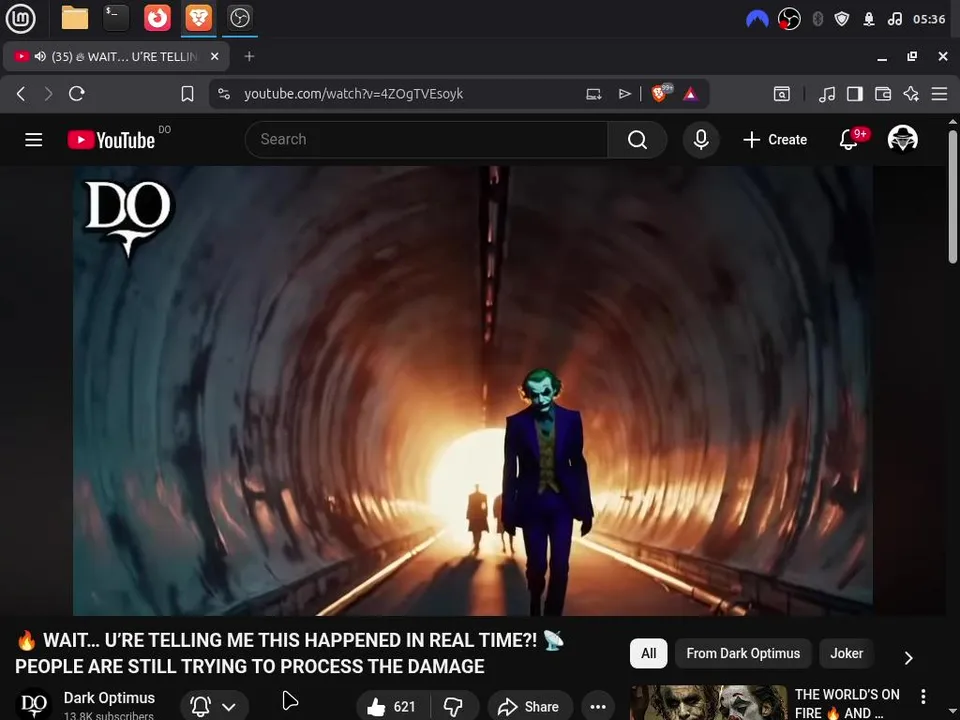Reload the current YouTube page
This screenshot has width=960, height=720.
(x=77, y=94)
